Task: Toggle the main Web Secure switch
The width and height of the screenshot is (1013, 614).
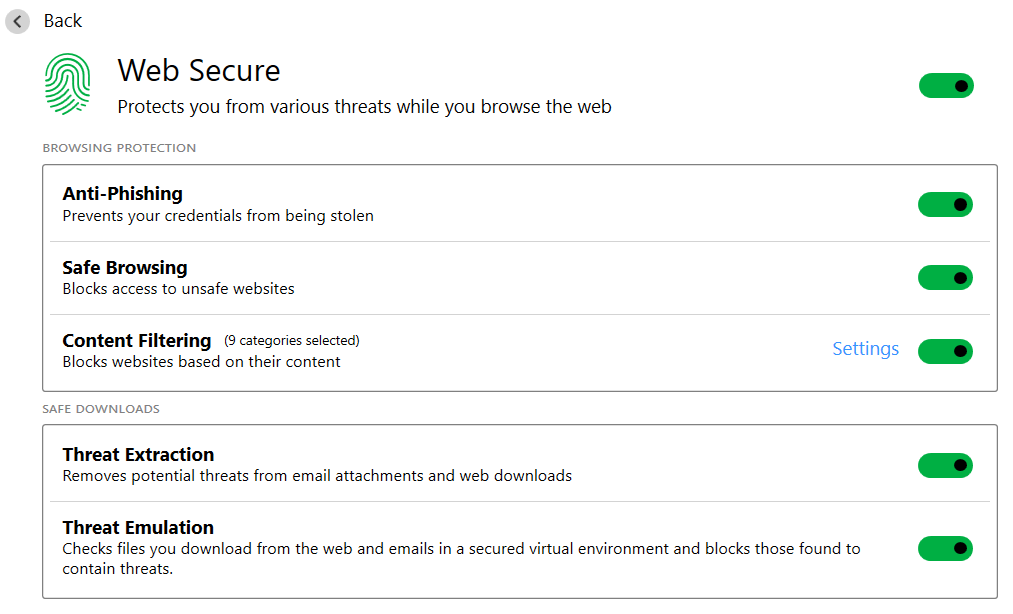Action: pyautogui.click(x=946, y=86)
